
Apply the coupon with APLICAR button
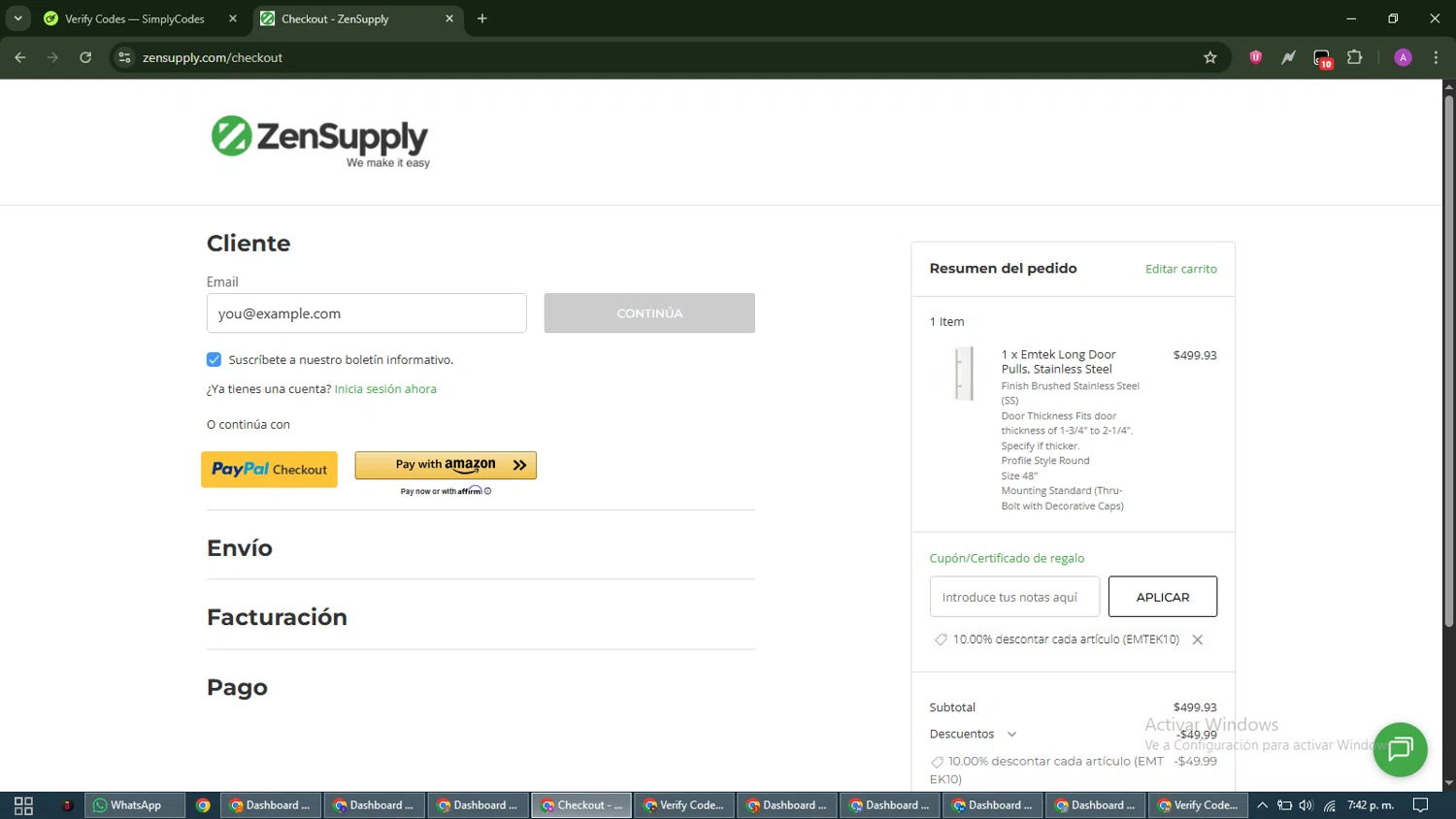point(1163,597)
